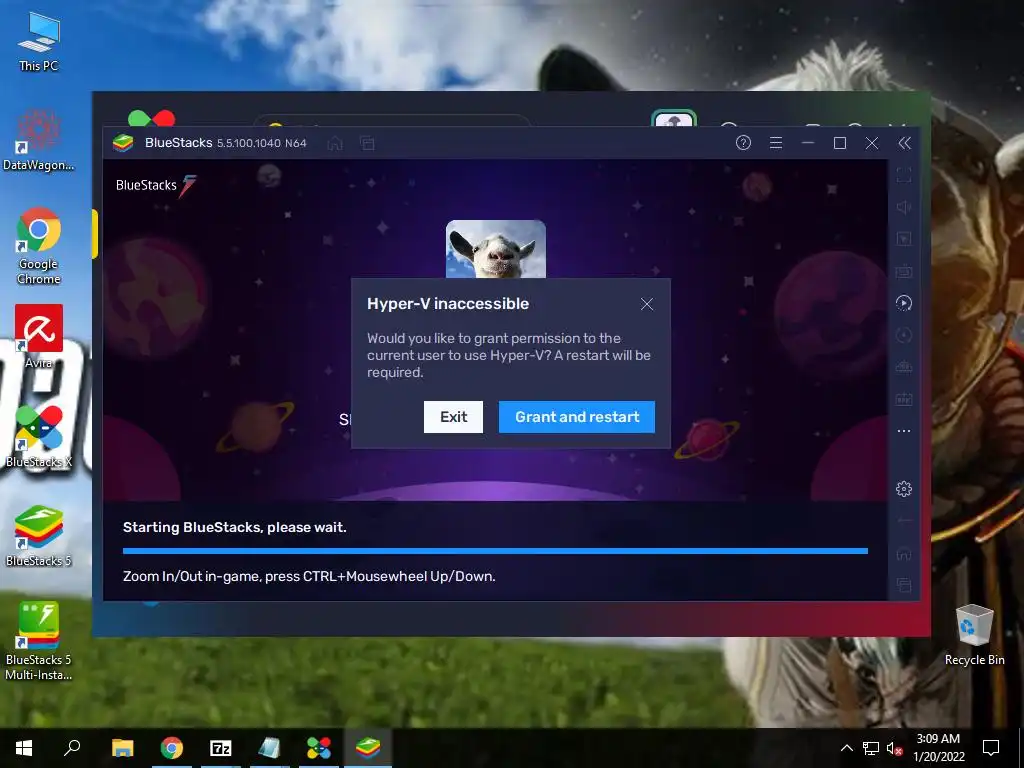Open the BlueStacks hamburger menu
The width and height of the screenshot is (1024, 768).
click(x=776, y=143)
